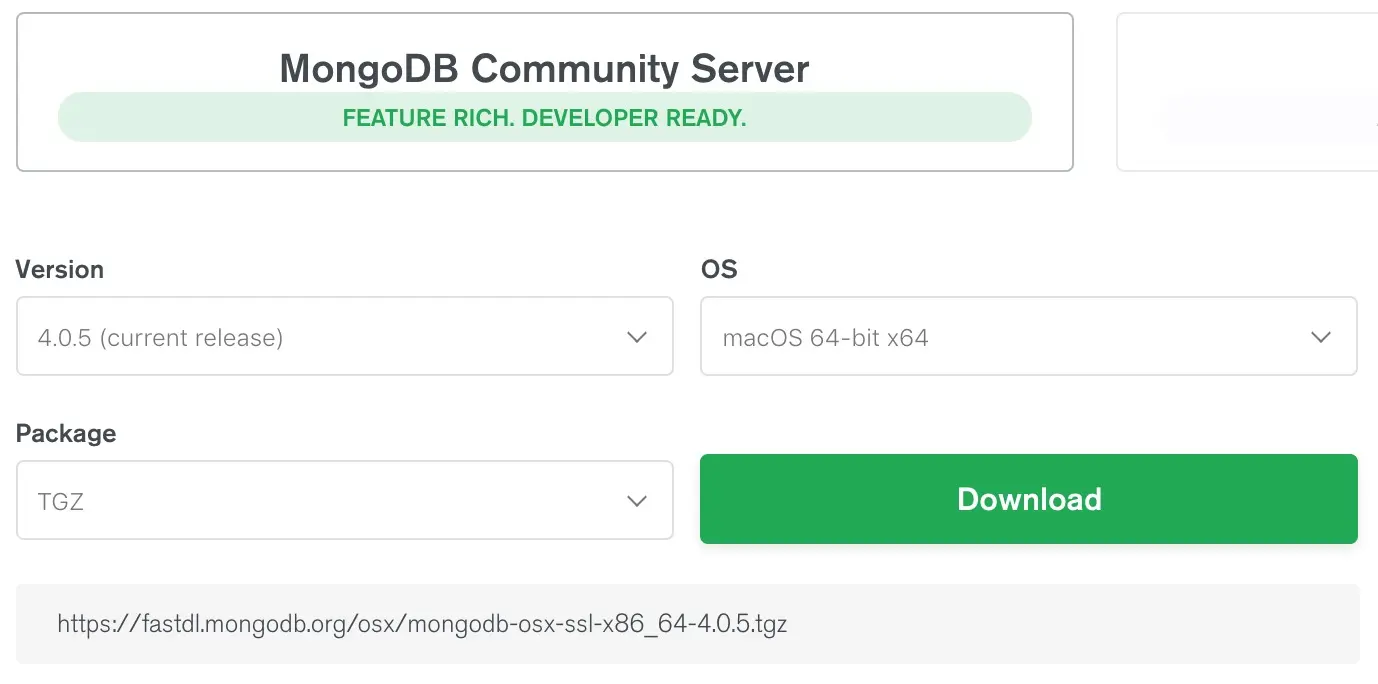This screenshot has height=684, width=1378.
Task: Click the Feature Rich. Developer Ready. banner
Action: tap(545, 118)
